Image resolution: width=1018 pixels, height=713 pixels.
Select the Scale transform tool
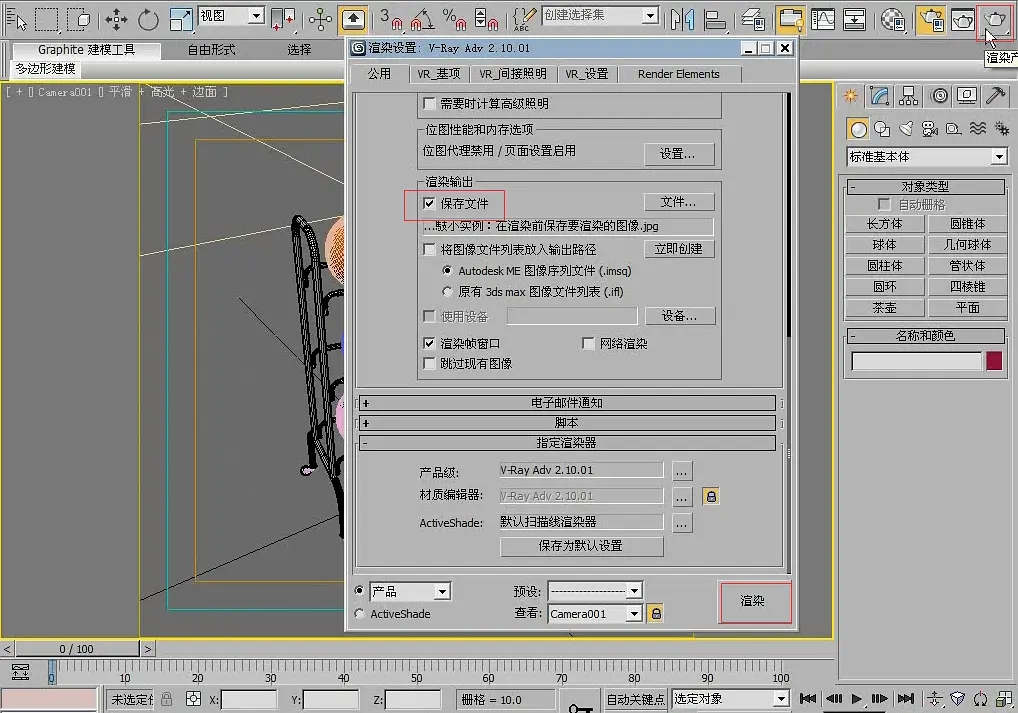pos(180,19)
